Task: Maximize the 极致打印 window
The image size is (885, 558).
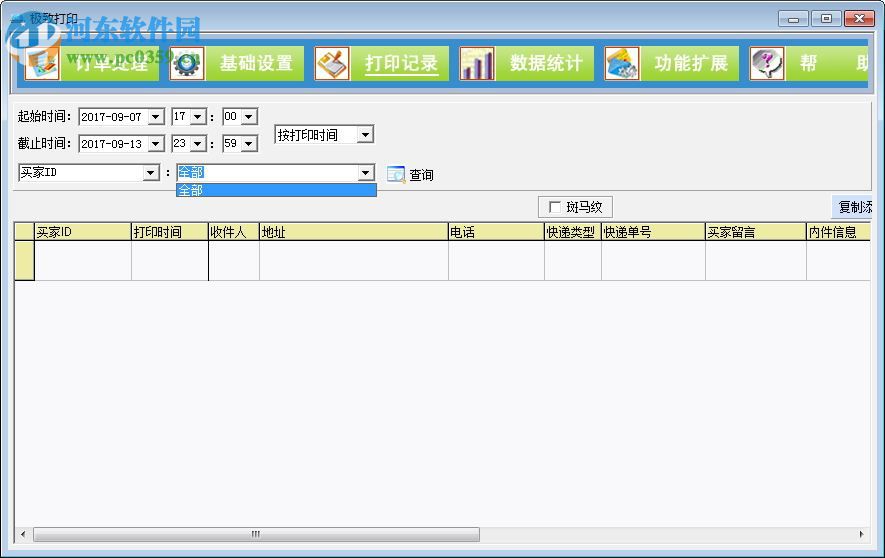Action: [826, 19]
